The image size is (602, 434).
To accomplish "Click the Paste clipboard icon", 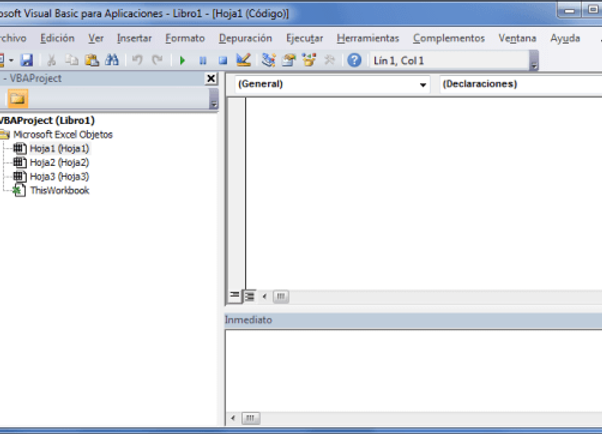I will pyautogui.click(x=92, y=60).
